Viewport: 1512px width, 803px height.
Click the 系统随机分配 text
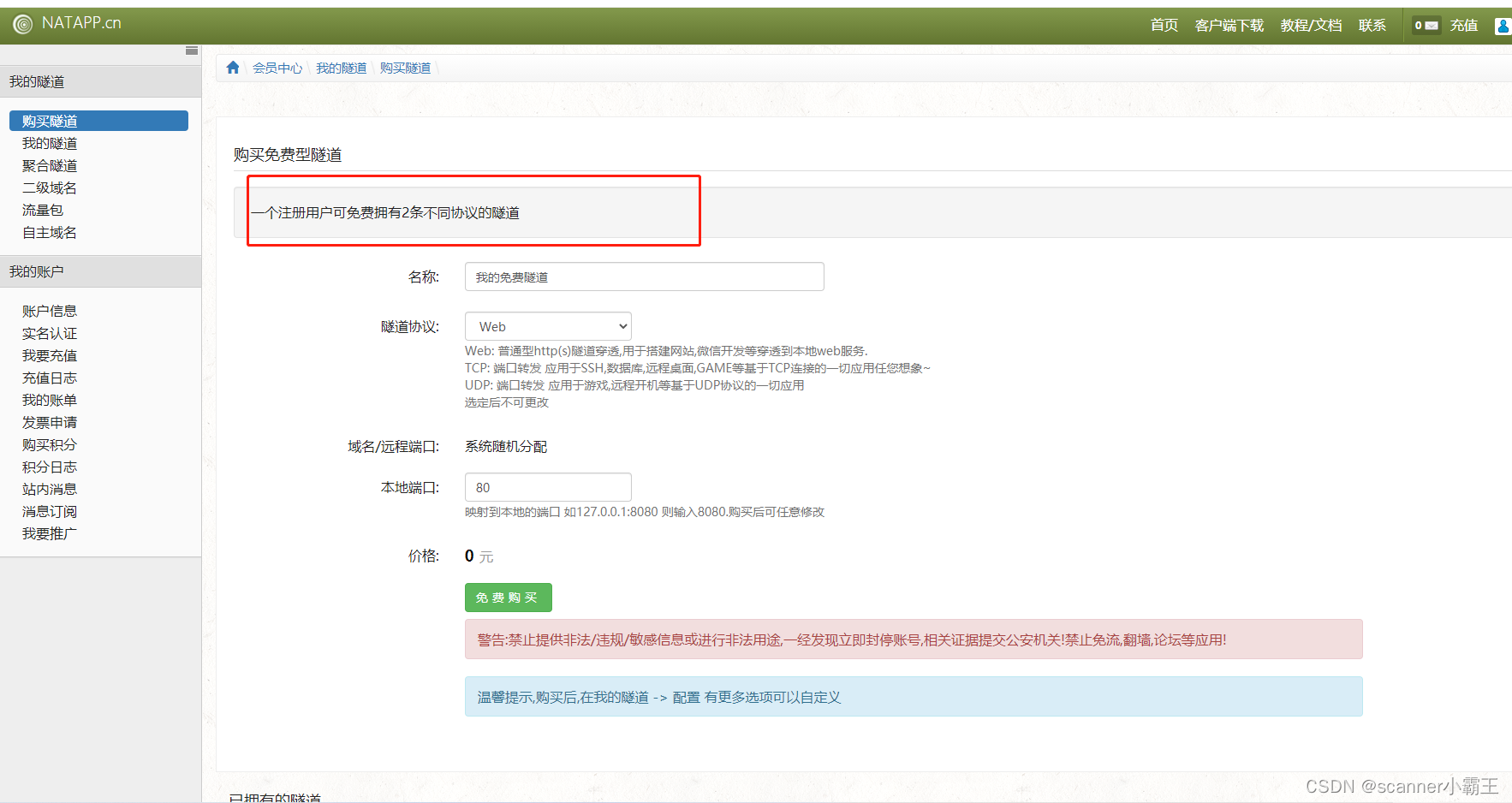(506, 446)
